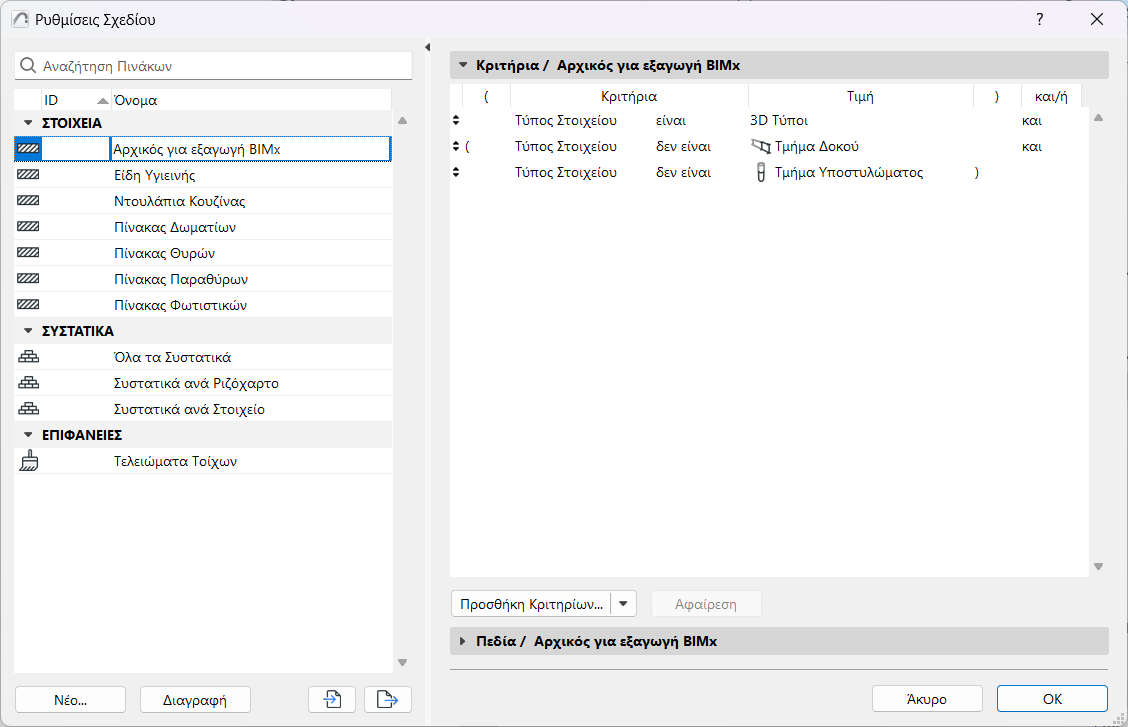1128x727 pixels.
Task: Click the closing parenthesis in Τμήμα Υποστυλώματος row
Action: click(x=976, y=172)
